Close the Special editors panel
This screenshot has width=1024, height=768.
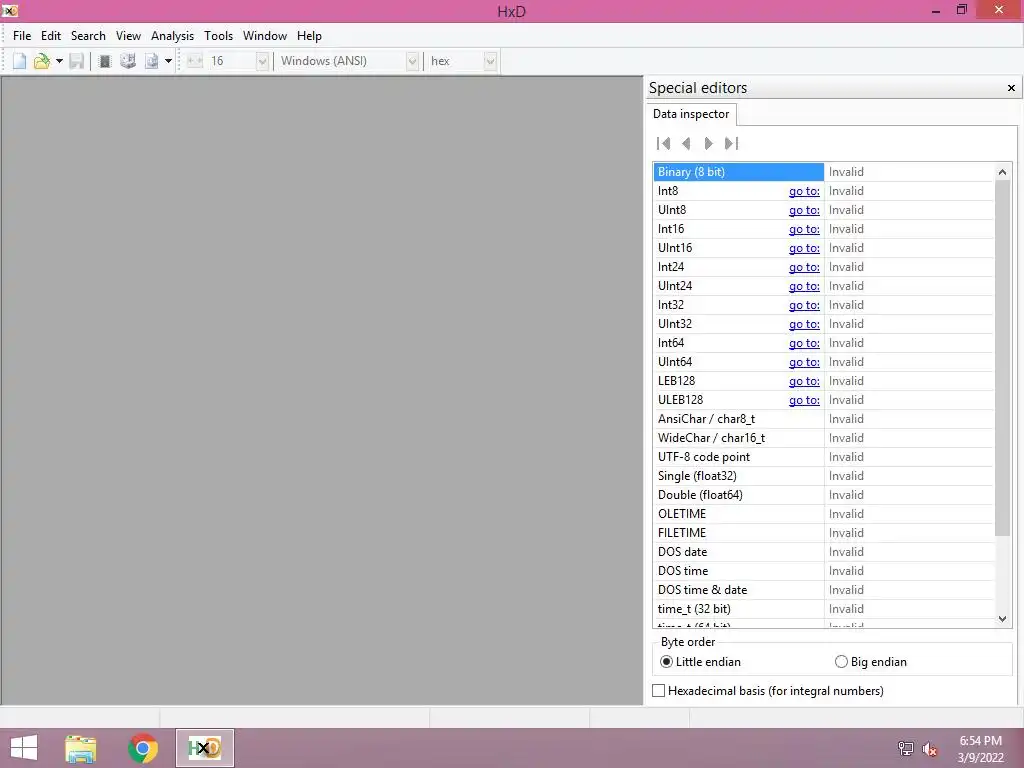click(1011, 88)
